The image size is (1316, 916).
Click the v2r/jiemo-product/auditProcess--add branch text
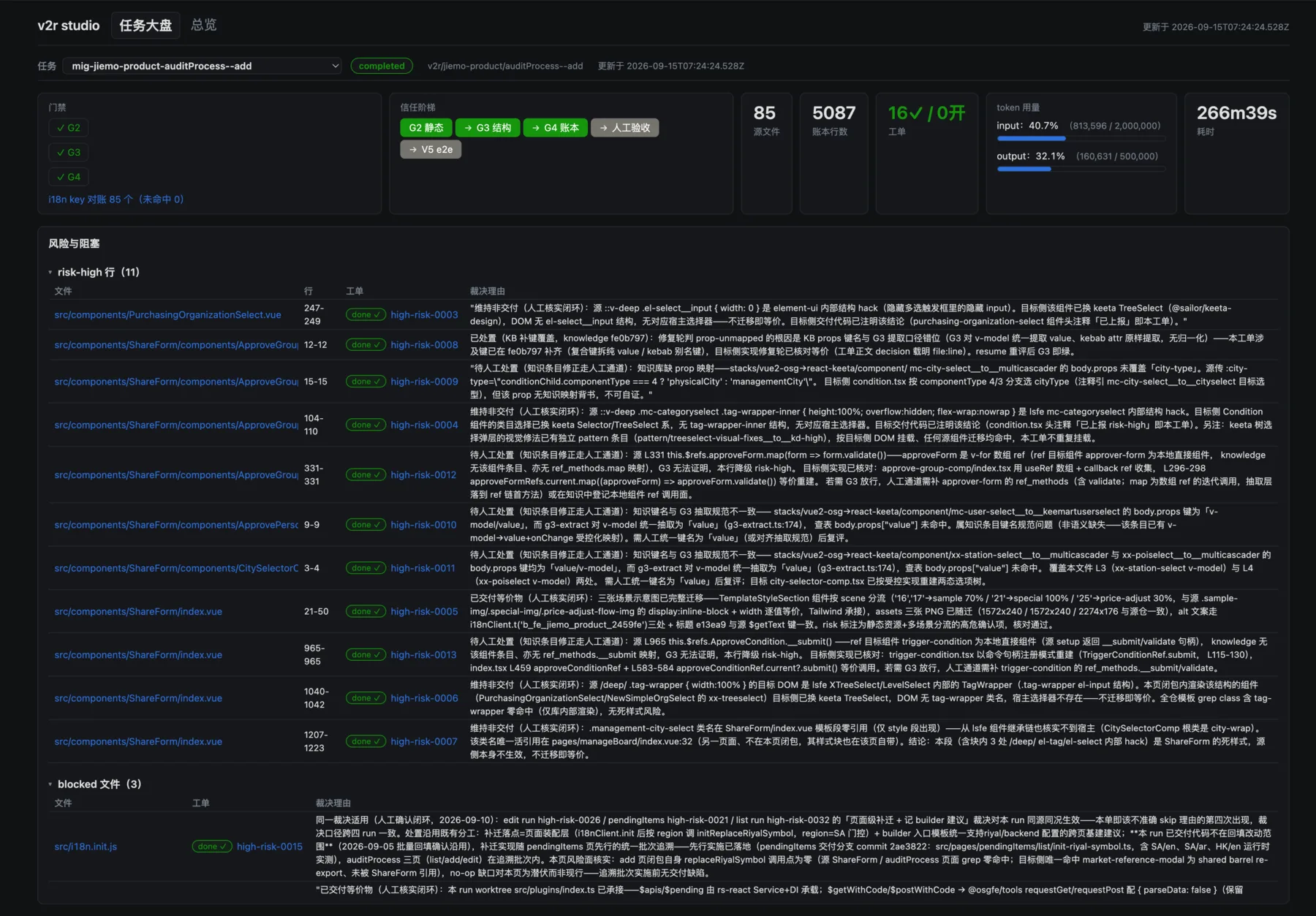pos(505,66)
